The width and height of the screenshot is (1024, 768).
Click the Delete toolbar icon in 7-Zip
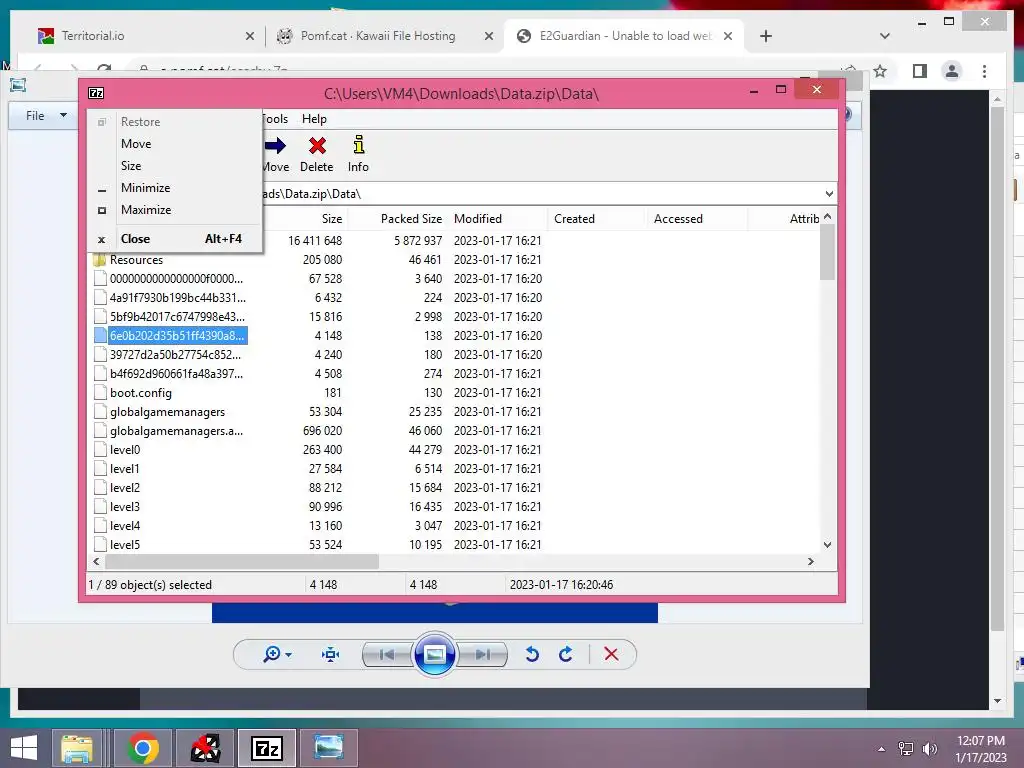(x=317, y=154)
